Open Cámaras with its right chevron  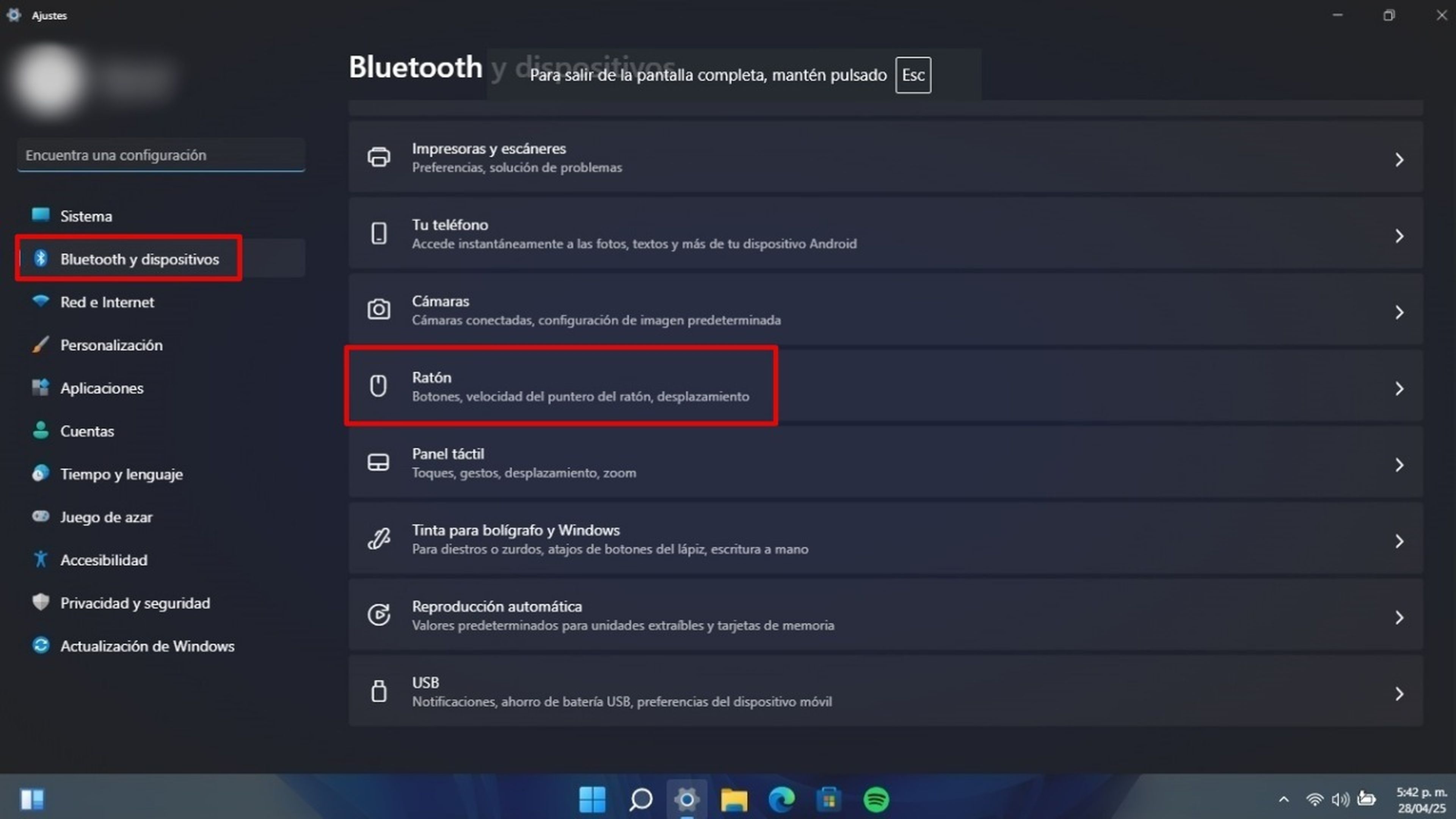tap(1399, 312)
